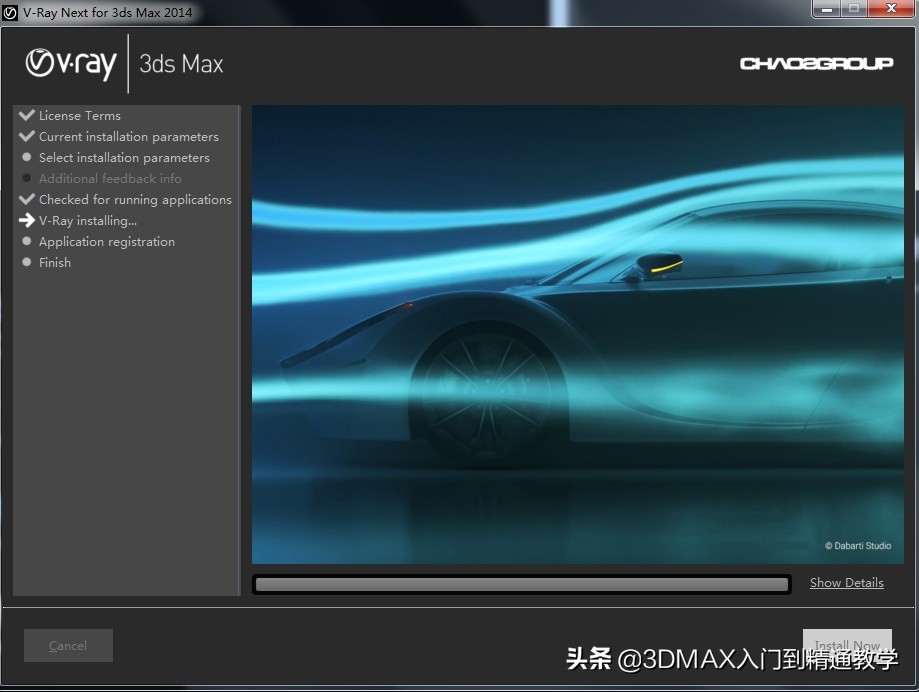The height and width of the screenshot is (692, 919).
Task: Click the ChaosGroup logo
Action: [x=818, y=62]
